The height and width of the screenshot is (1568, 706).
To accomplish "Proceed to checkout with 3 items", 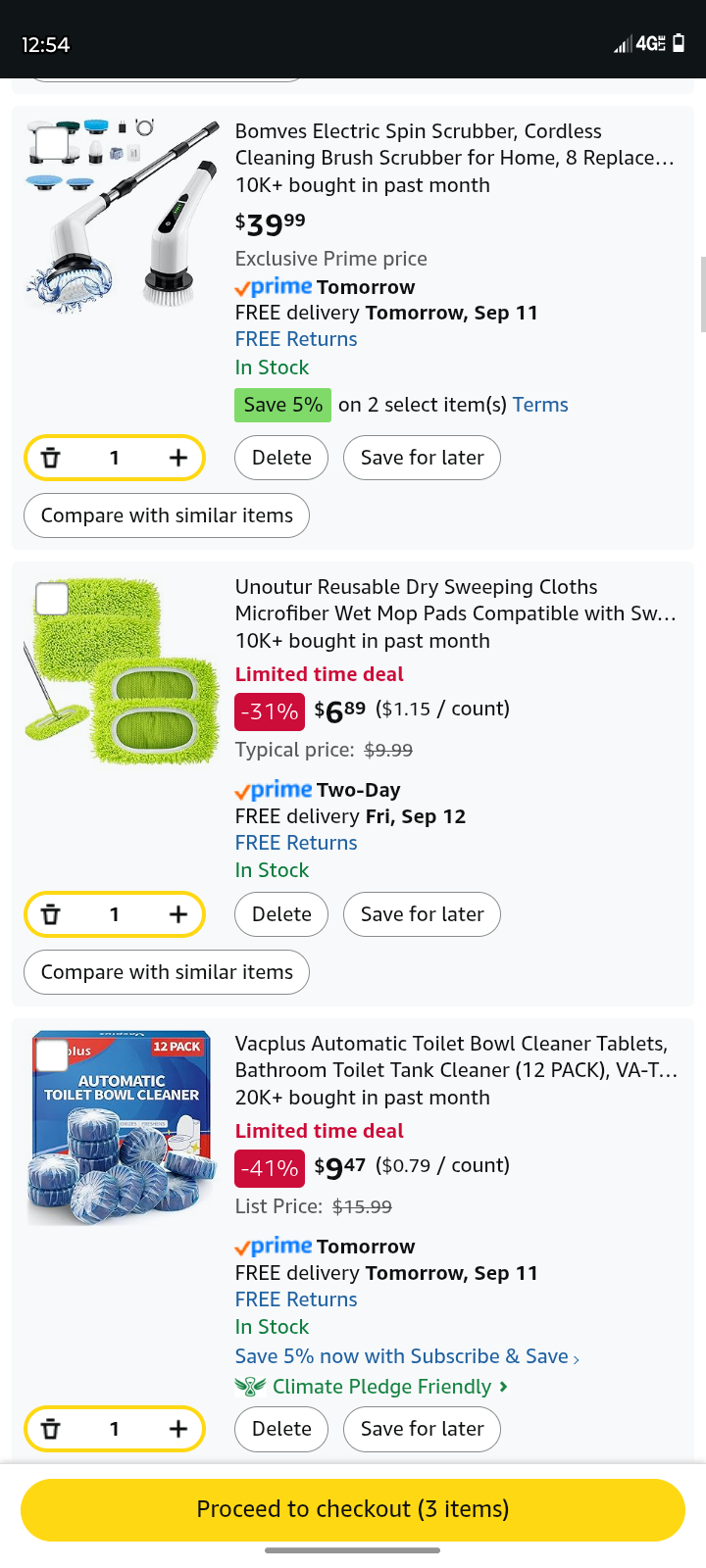I will pos(353,1509).
